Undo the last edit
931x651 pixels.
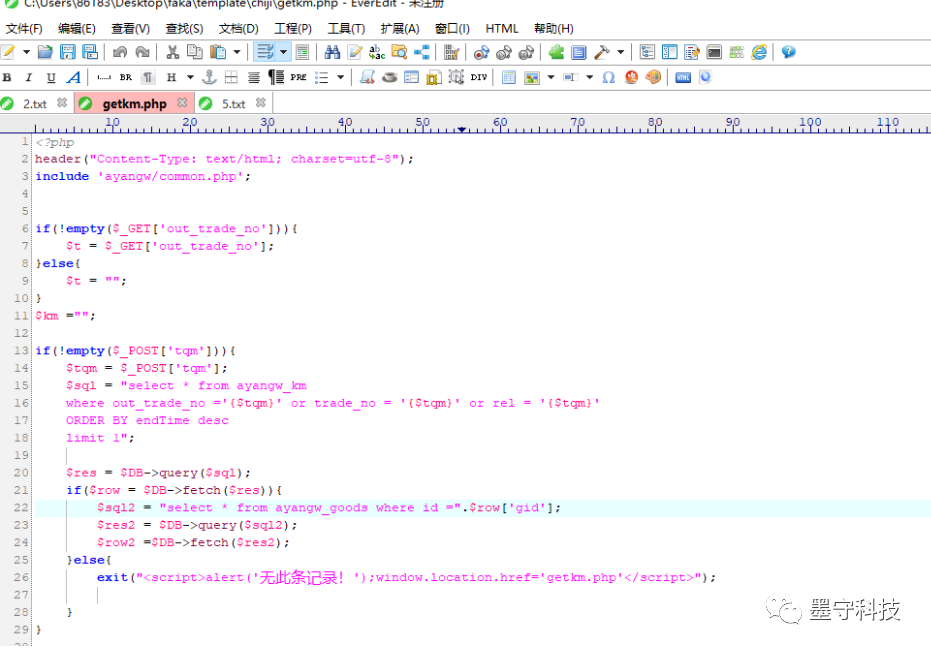pos(120,52)
